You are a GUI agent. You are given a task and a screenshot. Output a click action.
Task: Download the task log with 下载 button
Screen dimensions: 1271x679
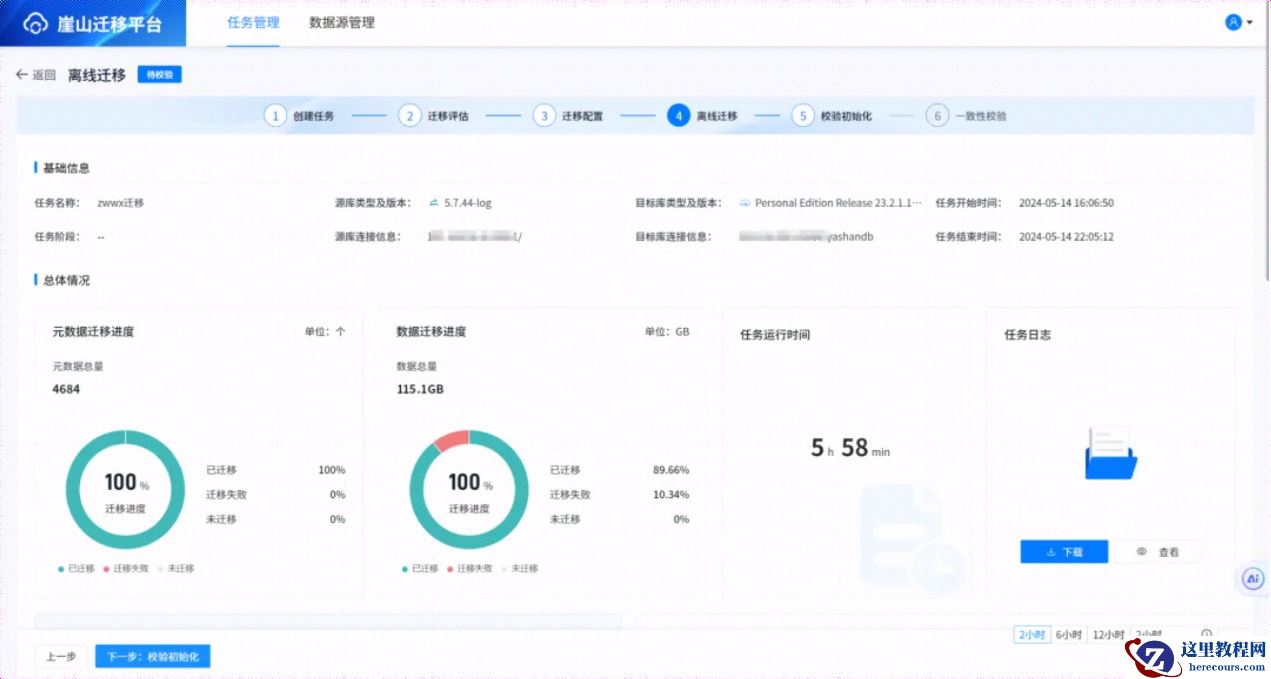(1064, 552)
